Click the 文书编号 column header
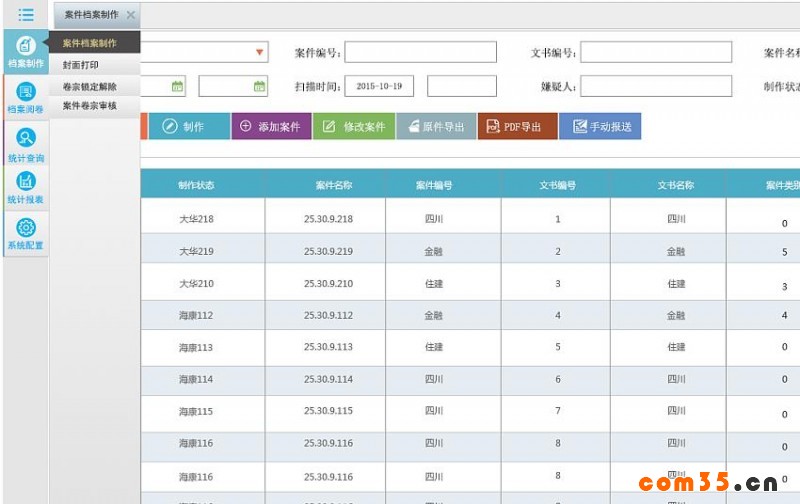 tap(558, 185)
